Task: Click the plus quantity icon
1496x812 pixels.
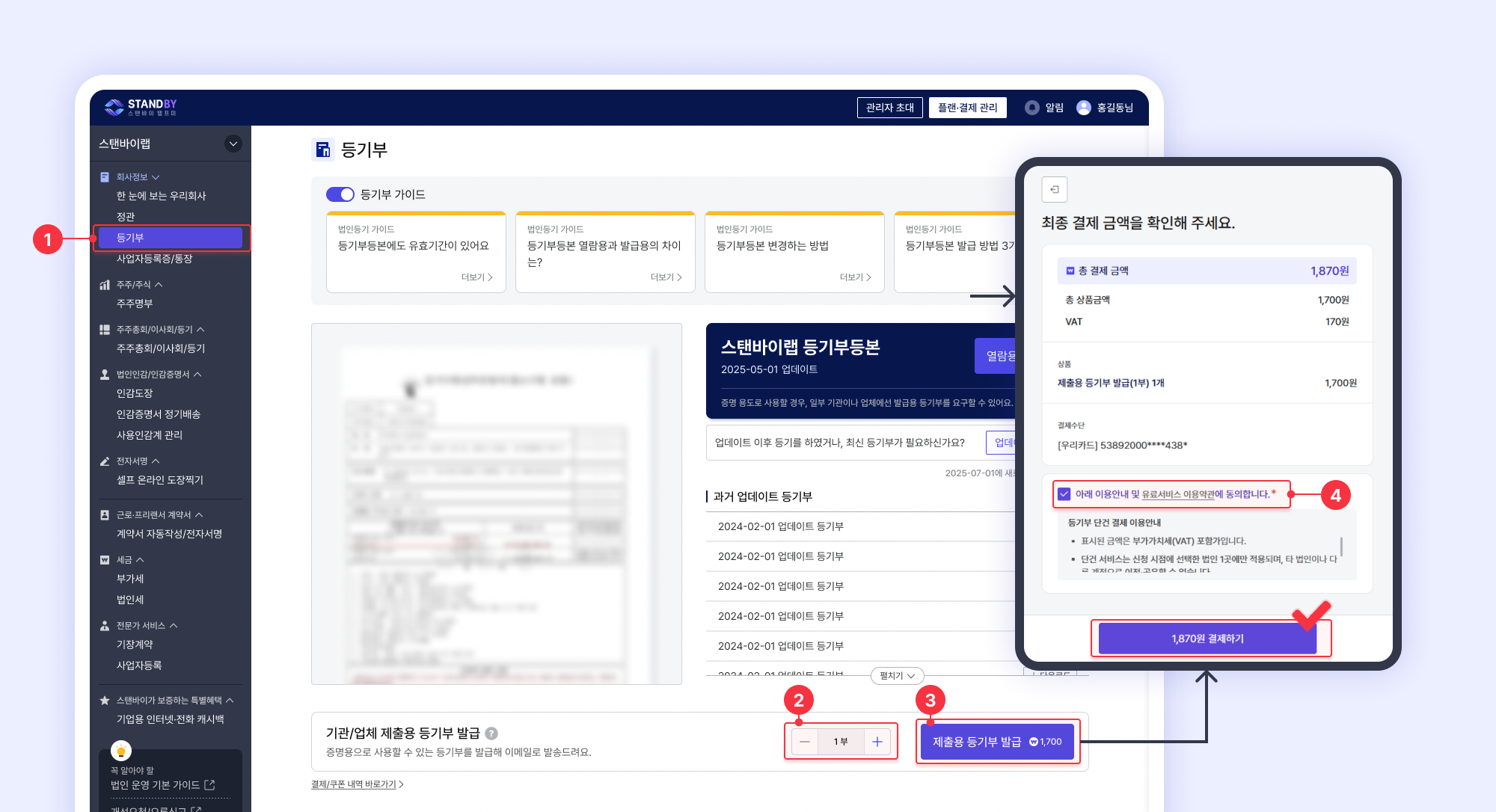Action: pos(877,742)
